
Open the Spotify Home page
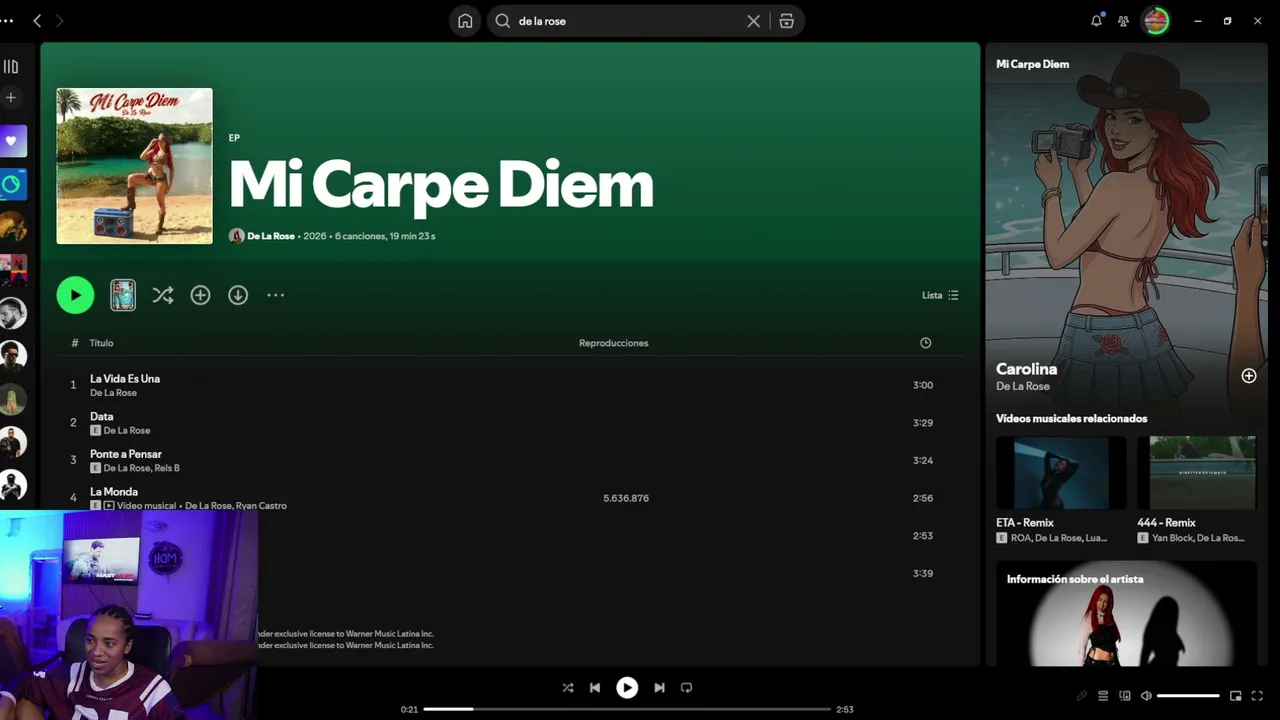[x=465, y=21]
